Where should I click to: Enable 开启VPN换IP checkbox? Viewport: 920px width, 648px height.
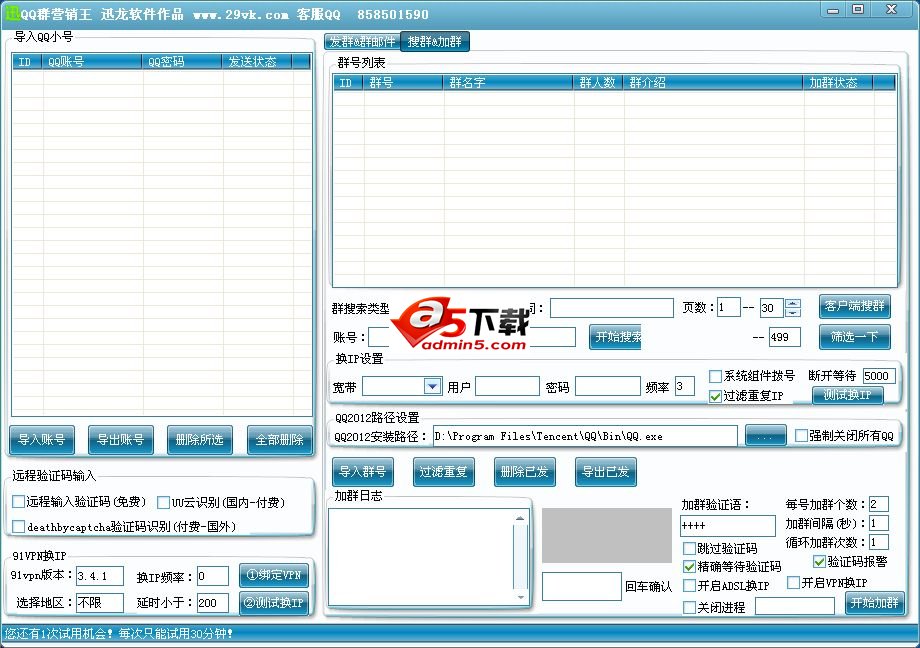tap(793, 583)
